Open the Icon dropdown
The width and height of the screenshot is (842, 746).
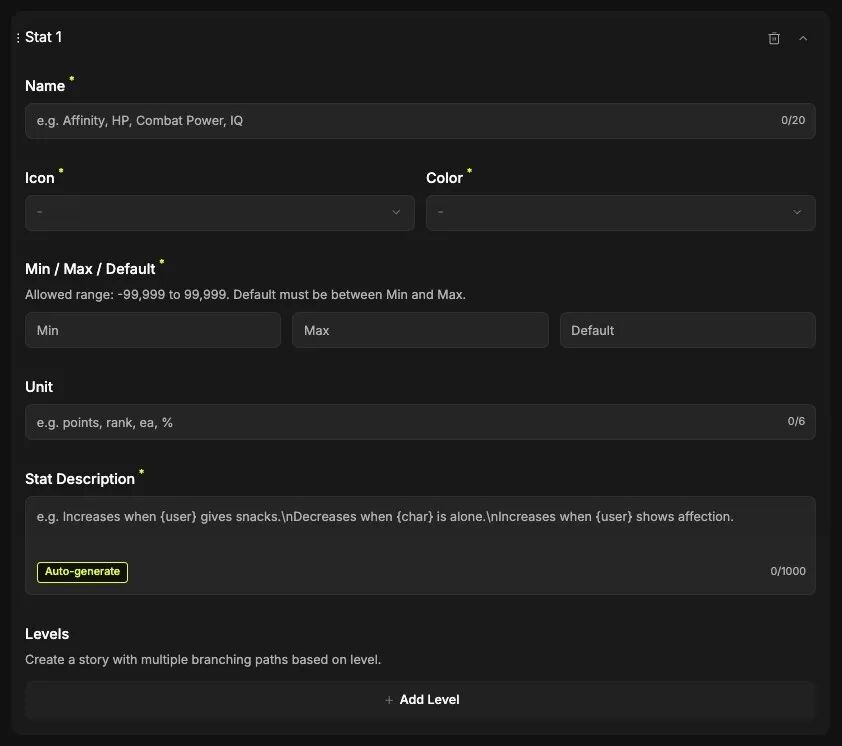coord(220,213)
